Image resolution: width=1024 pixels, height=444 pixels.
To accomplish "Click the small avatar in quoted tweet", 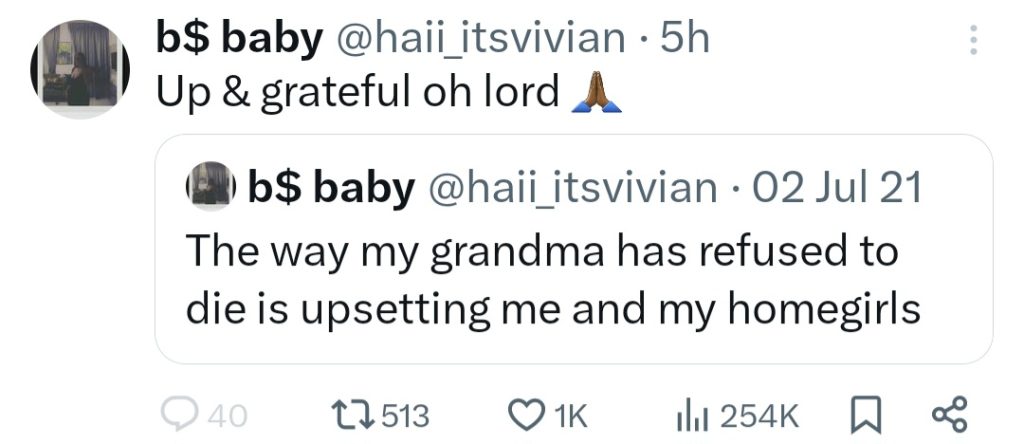I will (211, 187).
